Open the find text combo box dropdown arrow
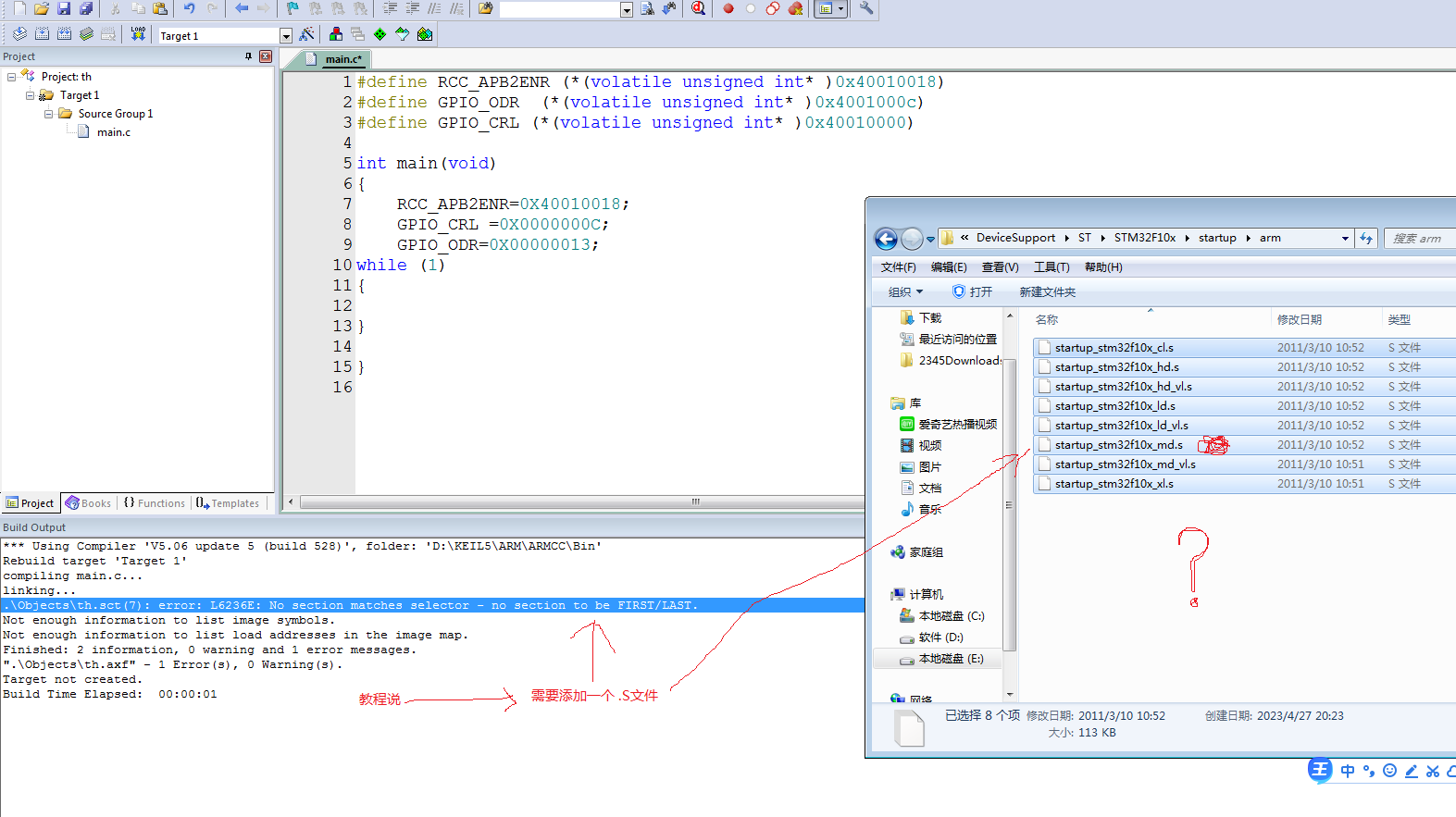Viewport: 1456px width, 817px height. pyautogui.click(x=627, y=10)
